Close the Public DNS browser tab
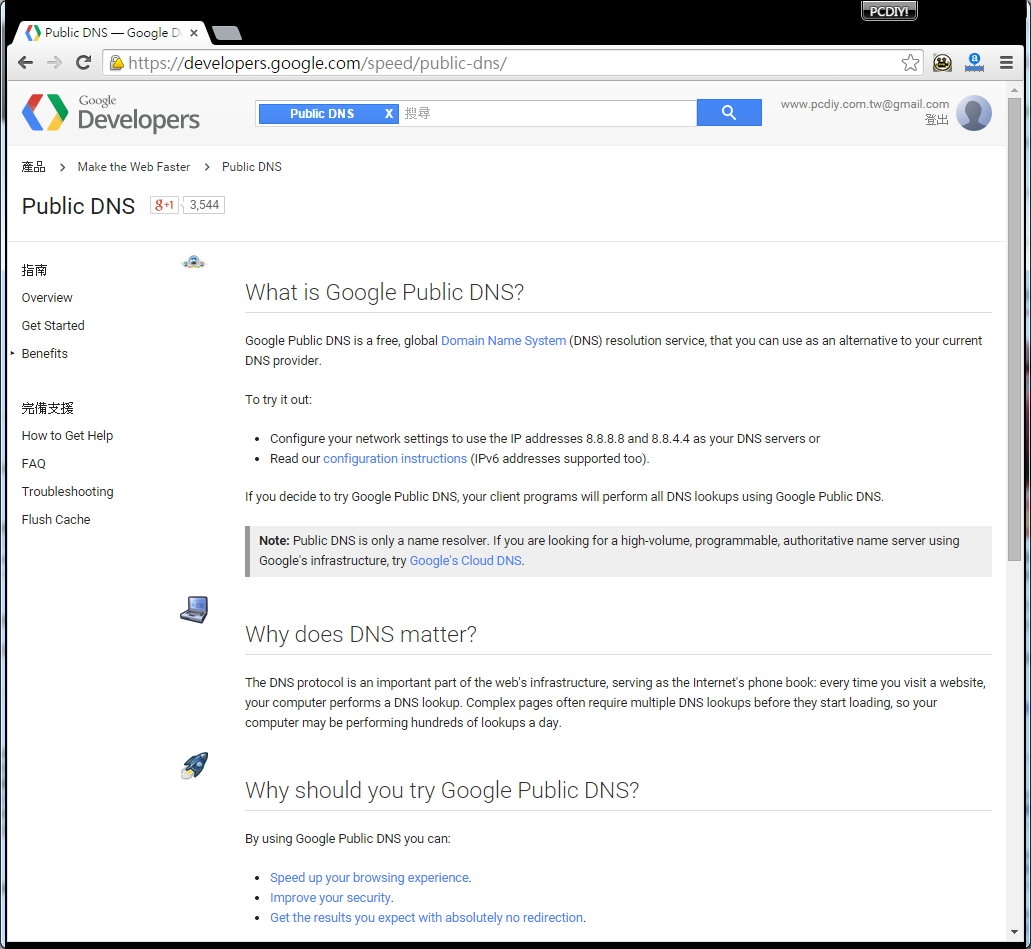1031x949 pixels. [x=194, y=32]
